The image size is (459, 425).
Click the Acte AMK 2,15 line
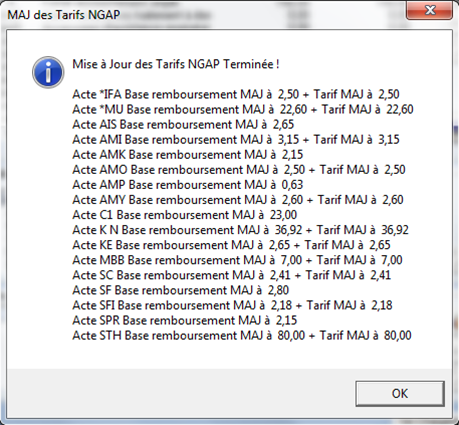click(x=188, y=155)
